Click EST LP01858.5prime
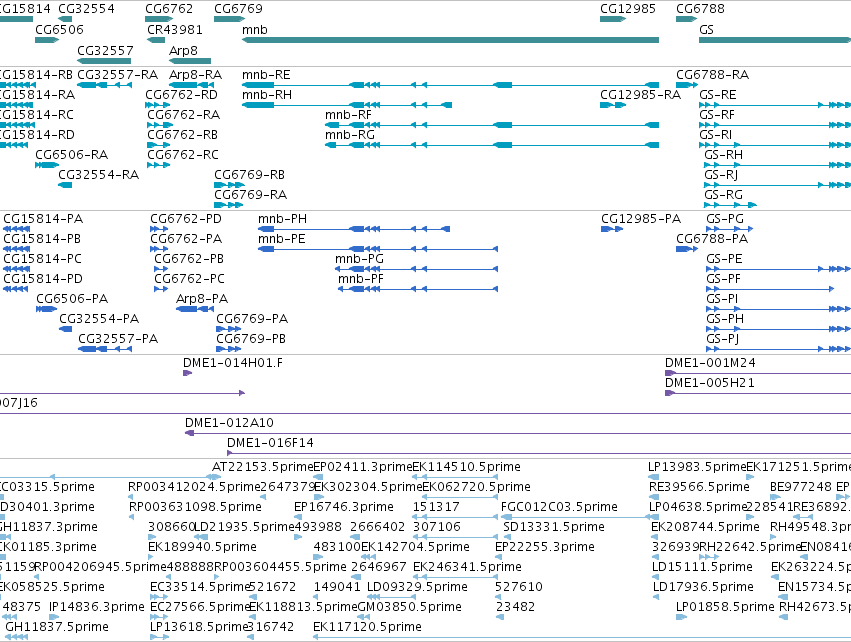 (725, 607)
